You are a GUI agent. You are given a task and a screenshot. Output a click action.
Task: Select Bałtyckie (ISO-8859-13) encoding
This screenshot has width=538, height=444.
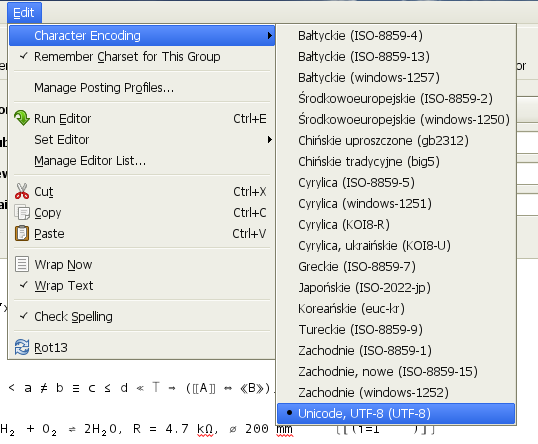396,57
